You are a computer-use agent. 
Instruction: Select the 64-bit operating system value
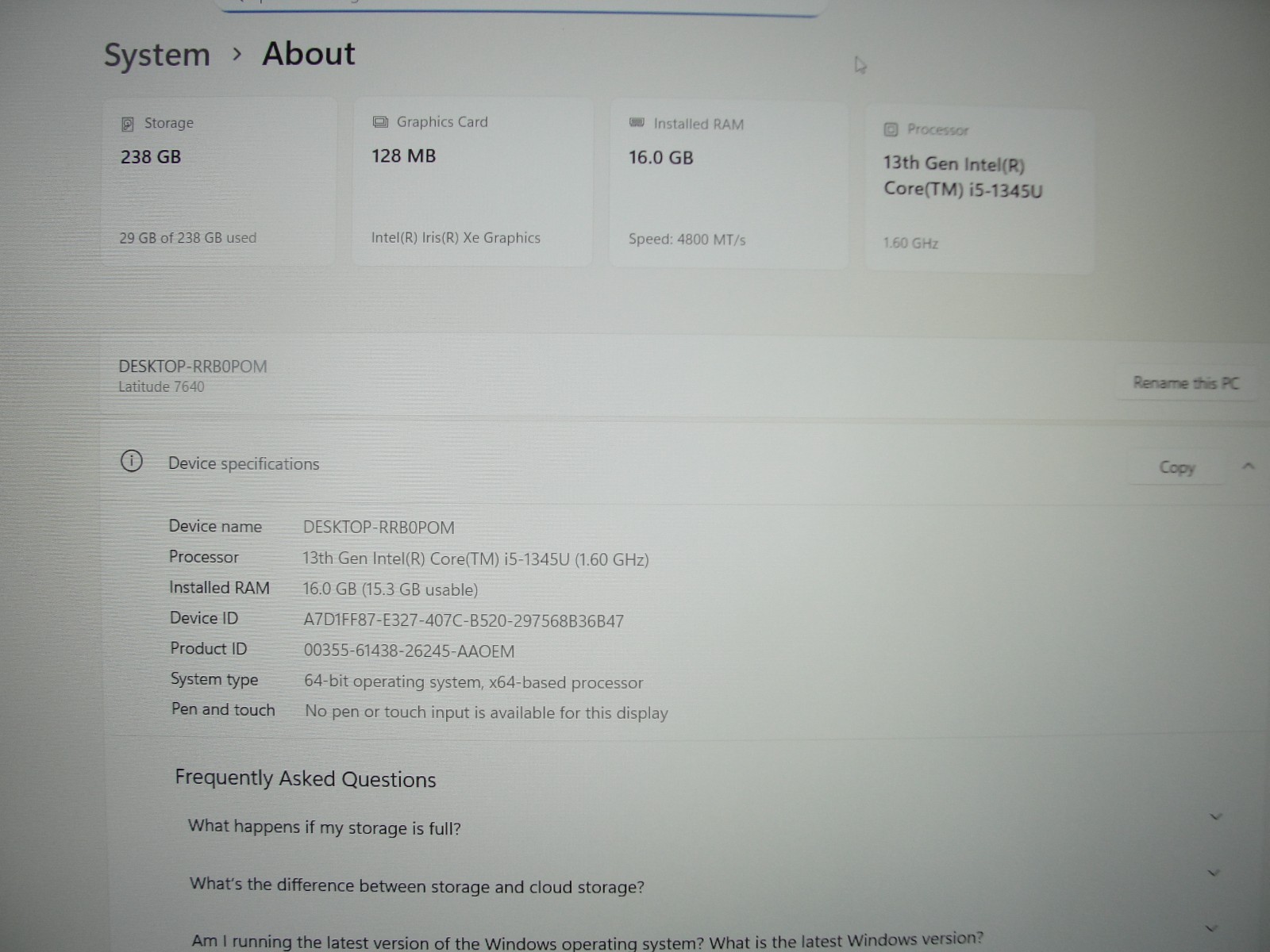[473, 682]
